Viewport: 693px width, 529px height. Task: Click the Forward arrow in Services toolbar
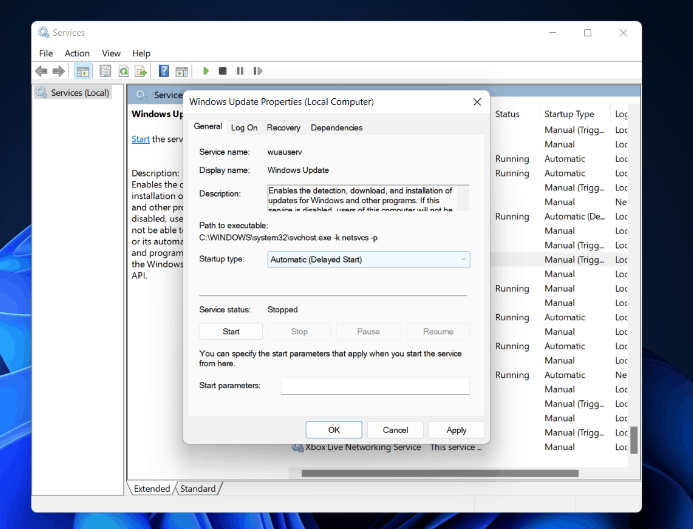click(x=58, y=71)
